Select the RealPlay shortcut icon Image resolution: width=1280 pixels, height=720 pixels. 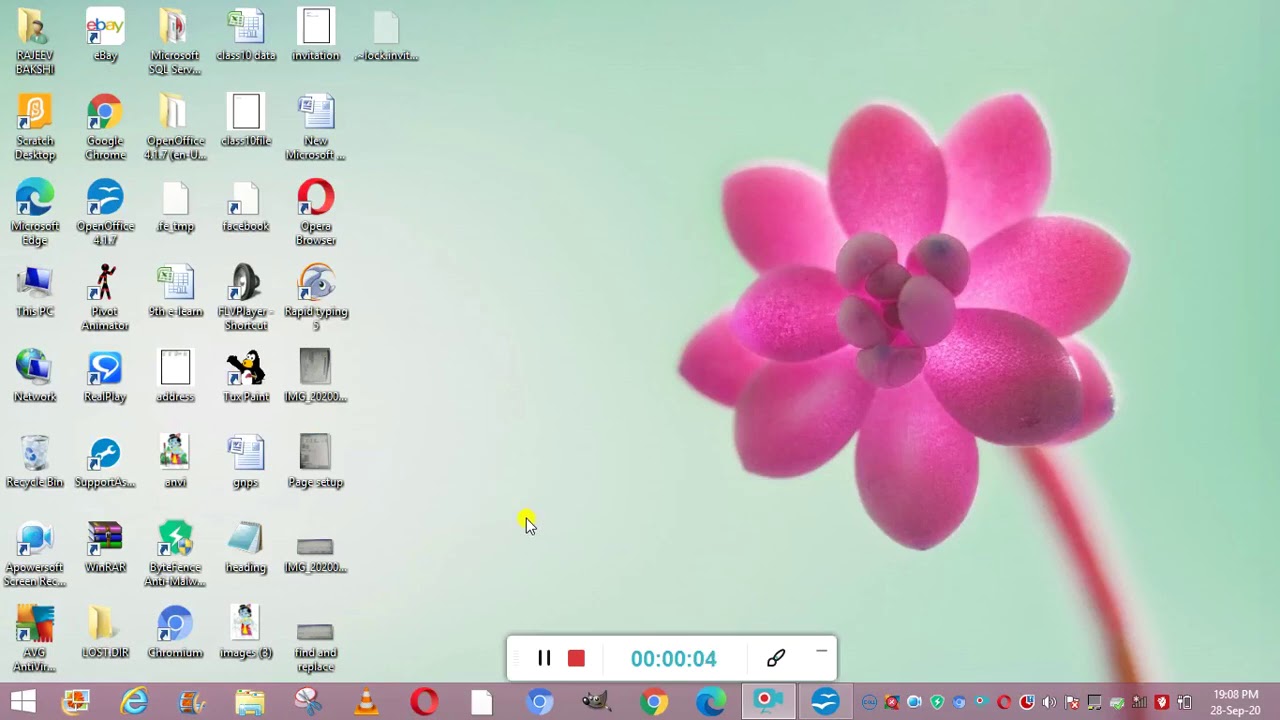click(105, 375)
